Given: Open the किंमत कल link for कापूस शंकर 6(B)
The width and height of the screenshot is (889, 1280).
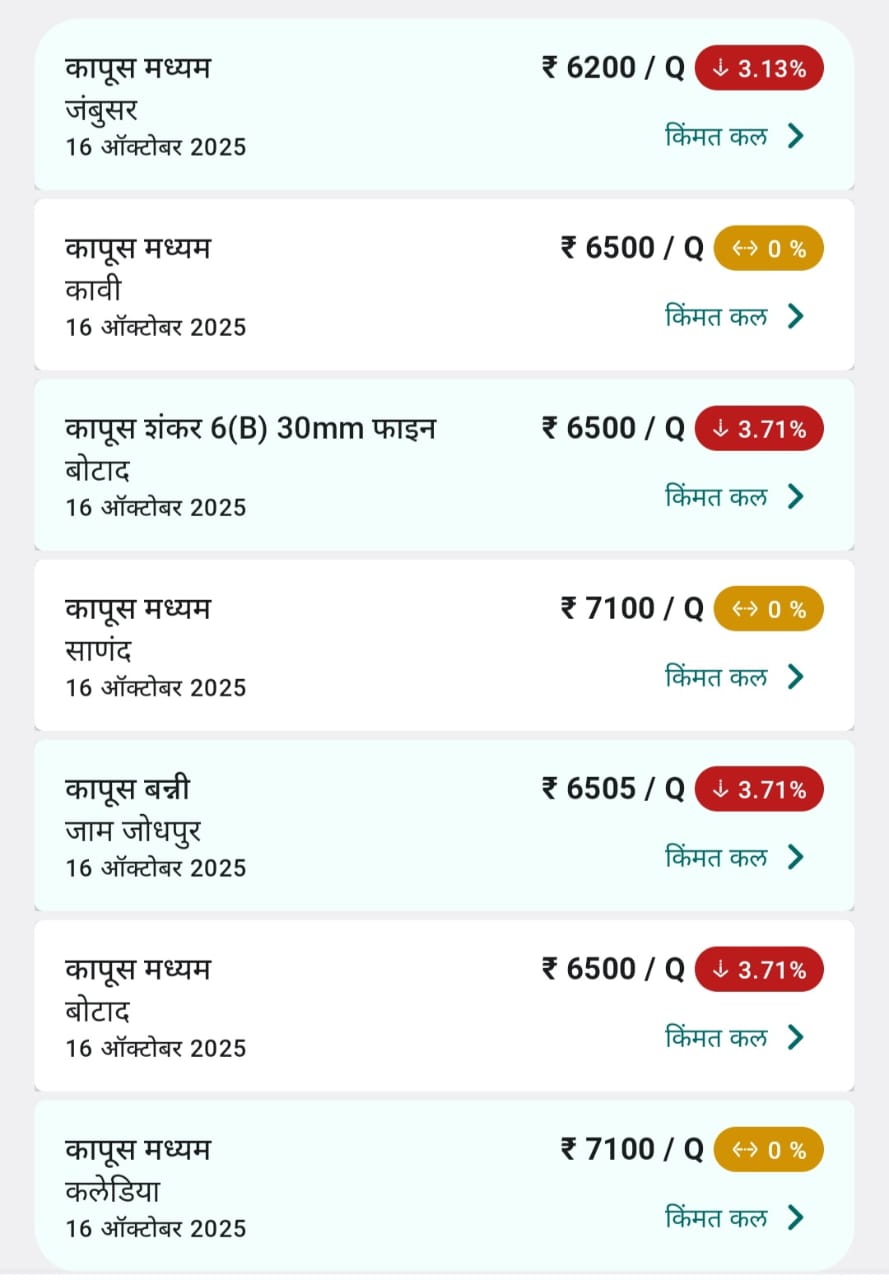Looking at the screenshot, I should coord(716,496).
